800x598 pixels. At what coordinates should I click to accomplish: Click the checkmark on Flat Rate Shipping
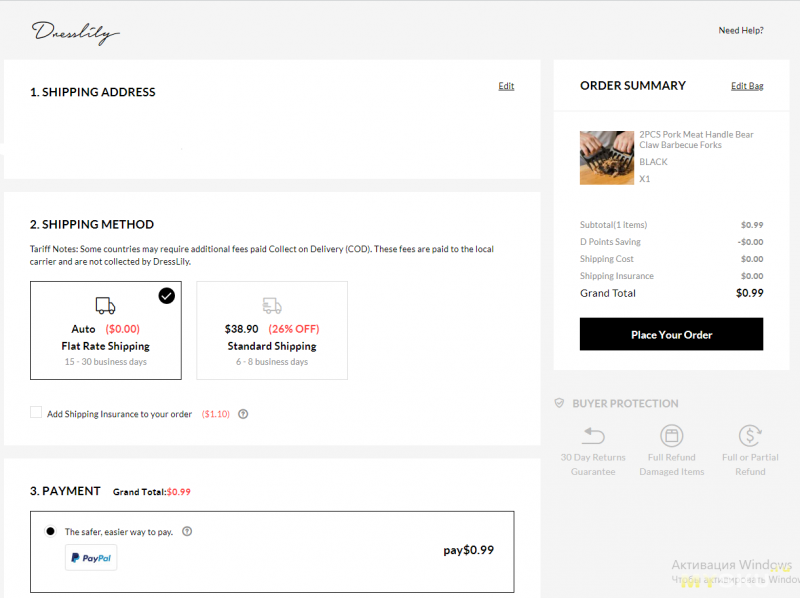click(x=166, y=296)
